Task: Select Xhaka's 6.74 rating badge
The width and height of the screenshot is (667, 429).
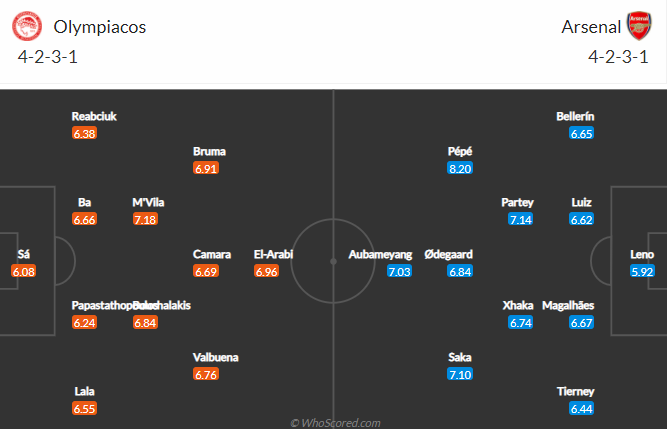Action: (521, 322)
